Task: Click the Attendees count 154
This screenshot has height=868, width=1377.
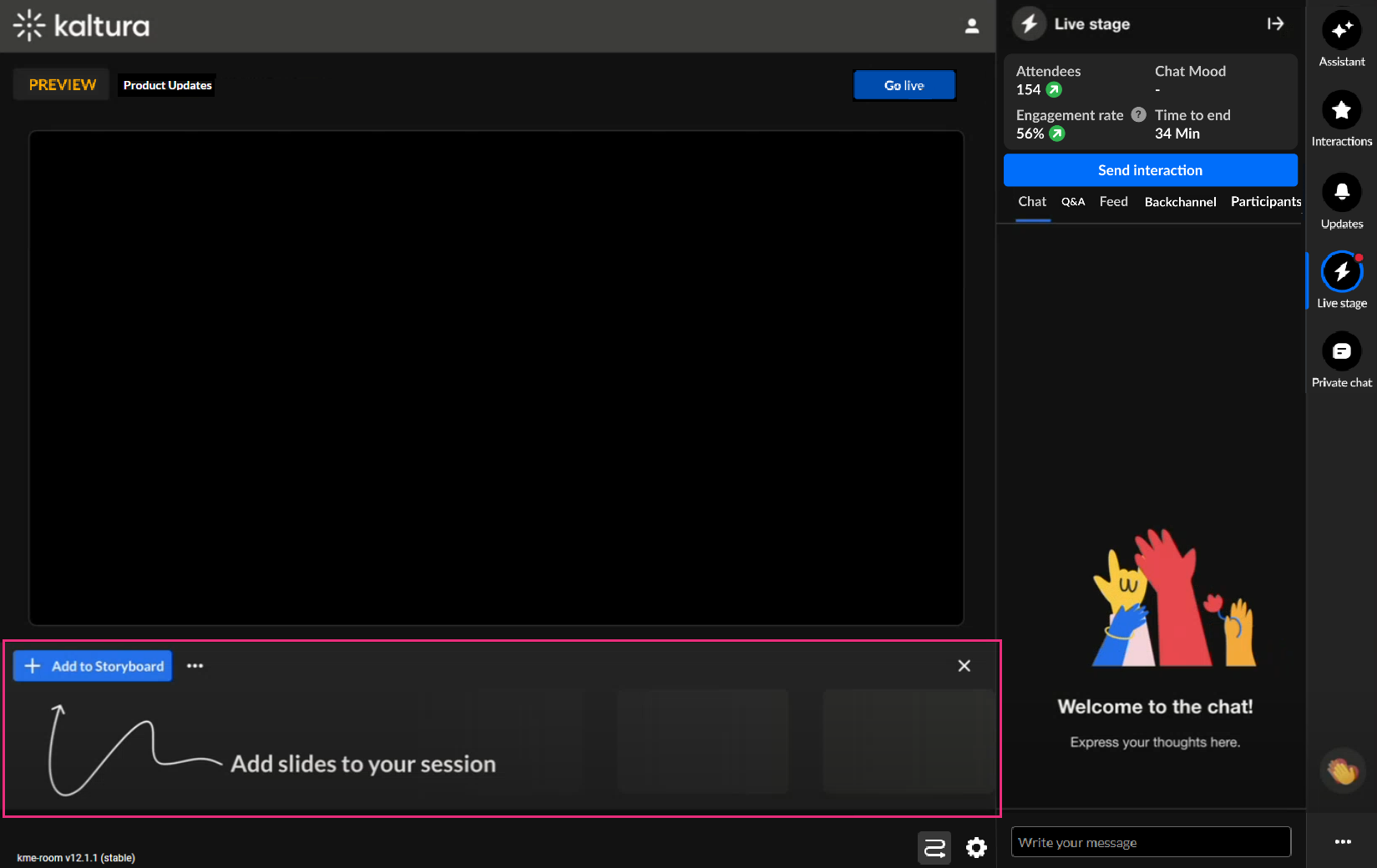Action: coord(1028,90)
